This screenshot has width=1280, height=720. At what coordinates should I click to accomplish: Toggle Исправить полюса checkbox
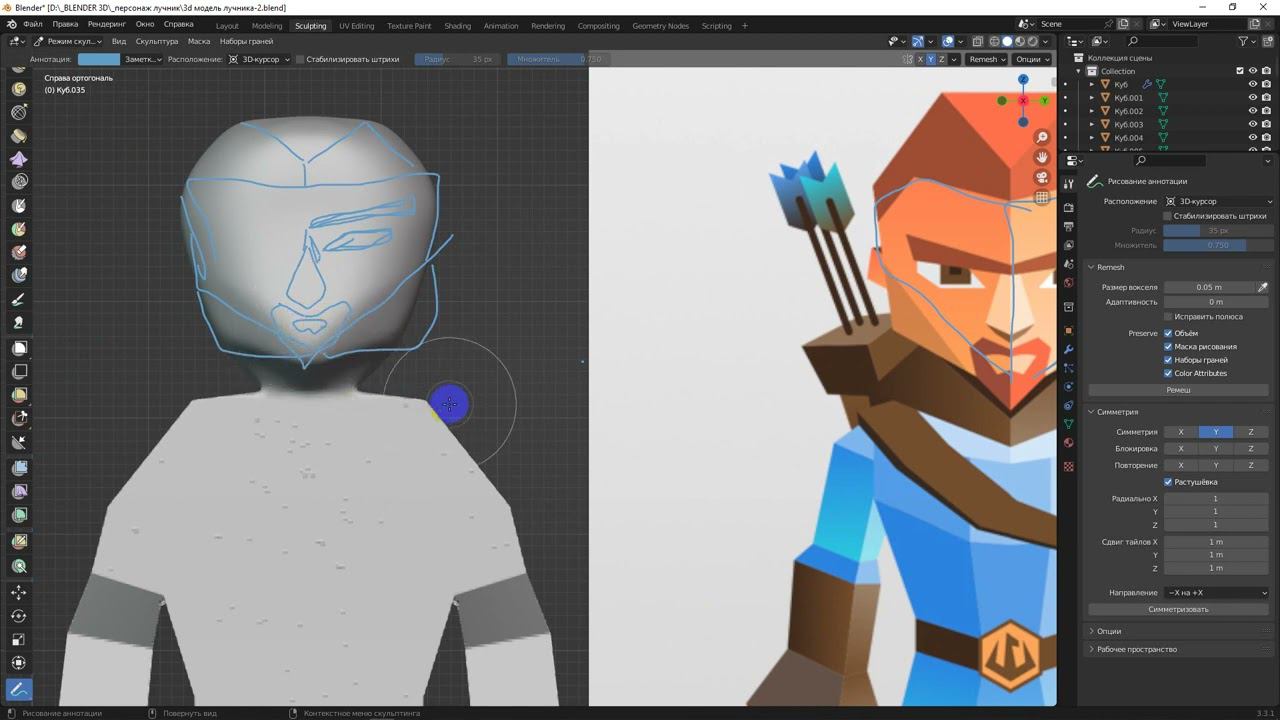coord(1168,317)
